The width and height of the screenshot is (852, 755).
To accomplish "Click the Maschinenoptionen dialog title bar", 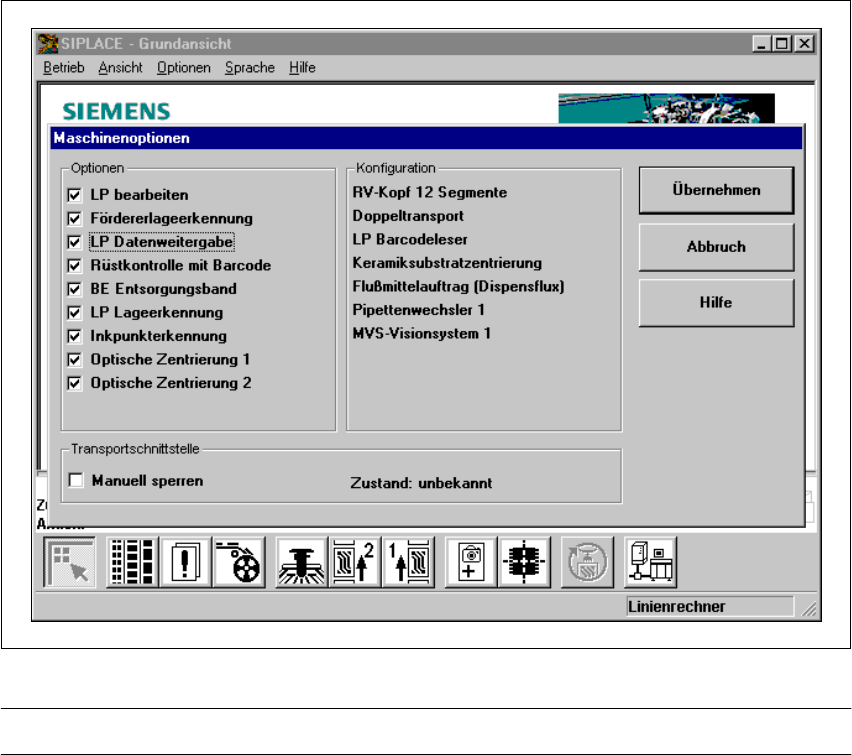I will click(427, 138).
